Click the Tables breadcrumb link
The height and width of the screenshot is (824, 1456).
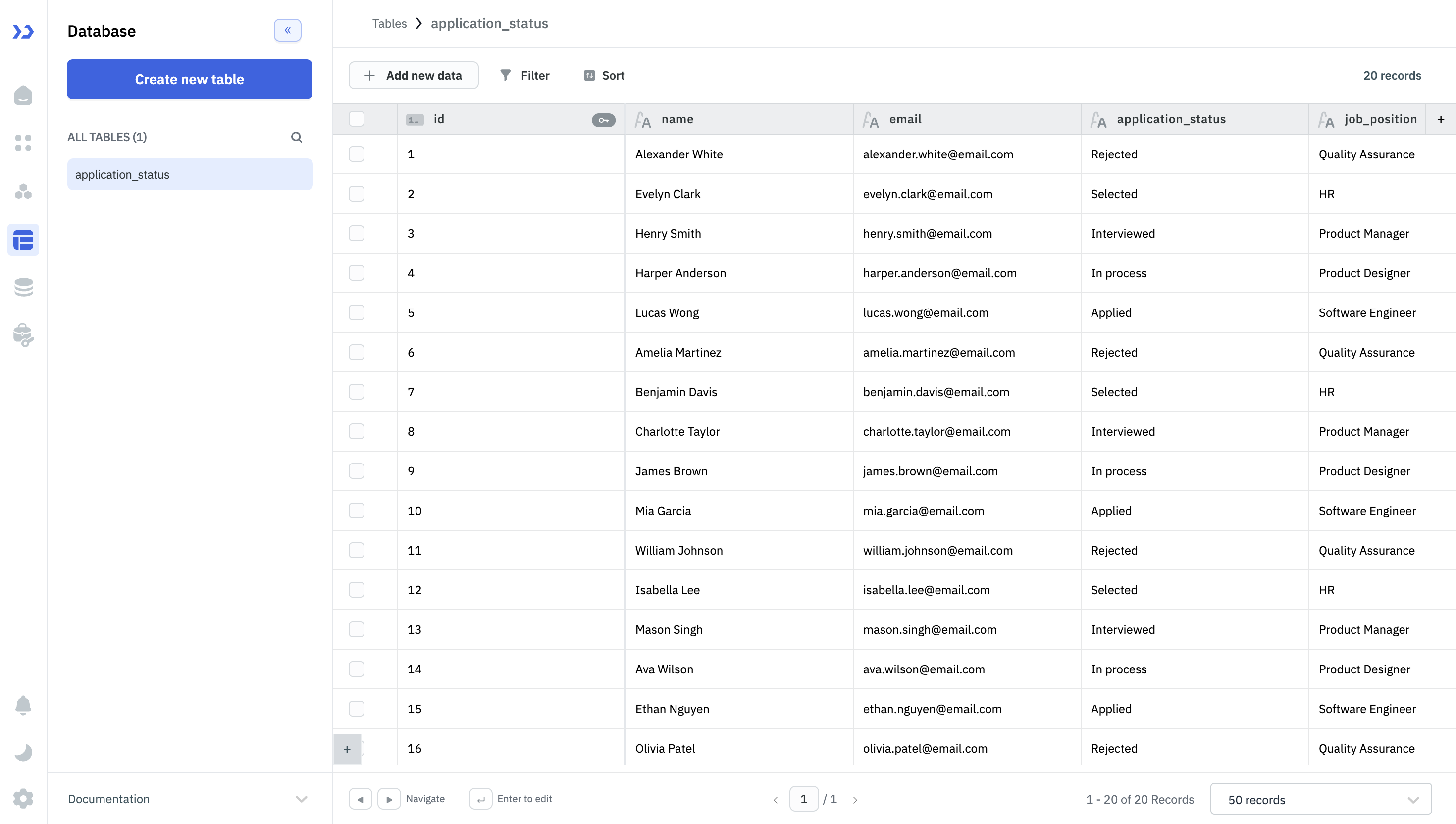pyautogui.click(x=389, y=23)
